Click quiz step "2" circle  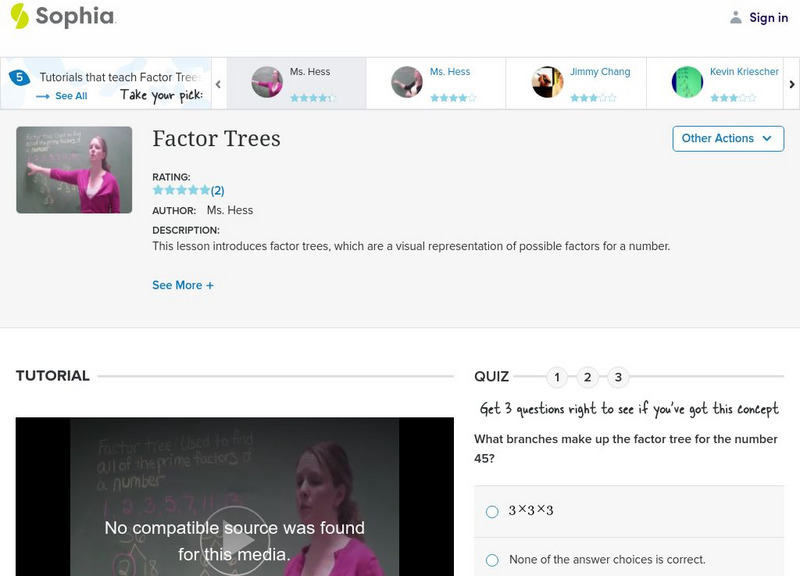590,378
